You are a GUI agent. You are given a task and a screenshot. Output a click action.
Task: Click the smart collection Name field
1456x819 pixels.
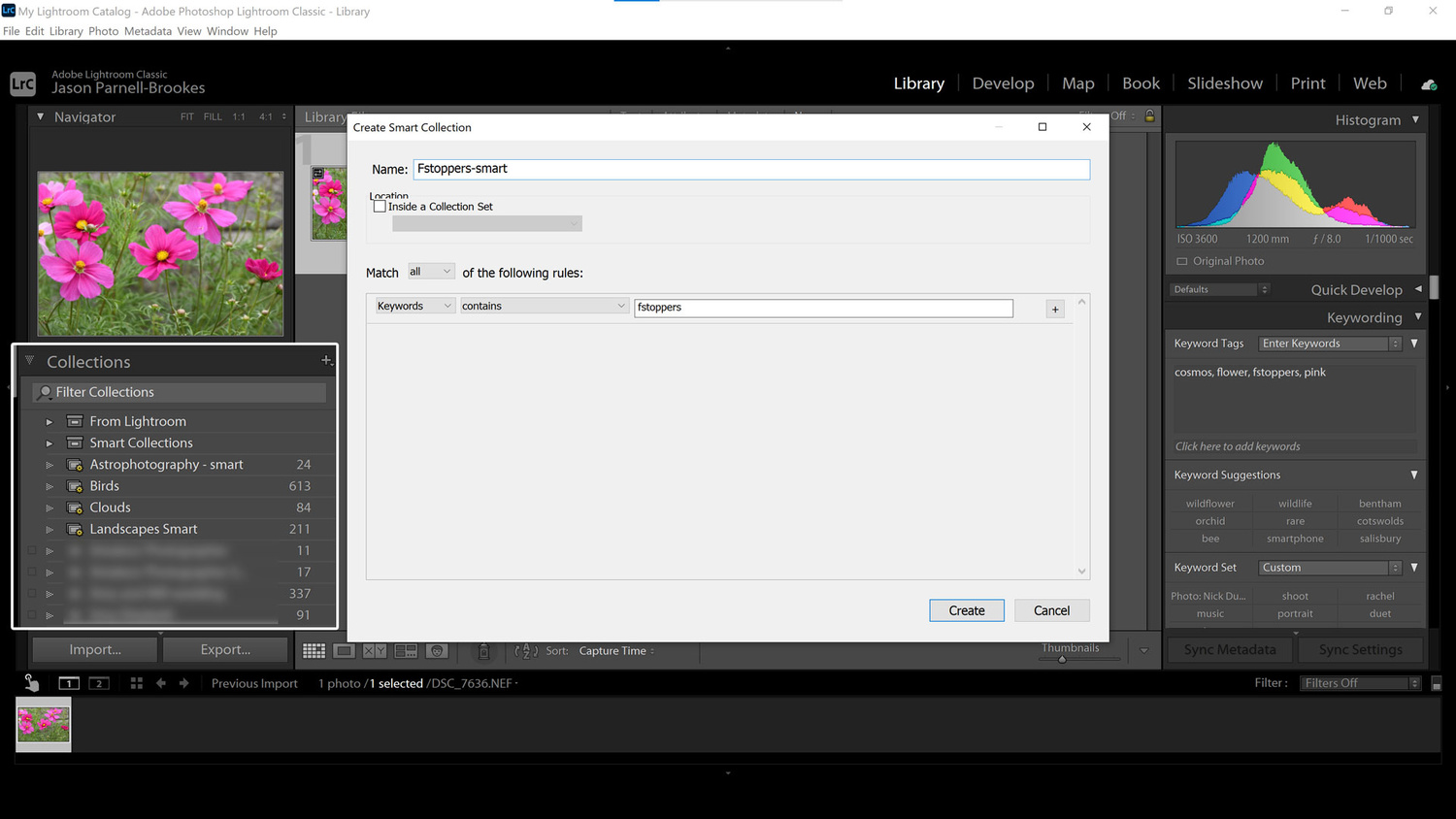coord(751,169)
